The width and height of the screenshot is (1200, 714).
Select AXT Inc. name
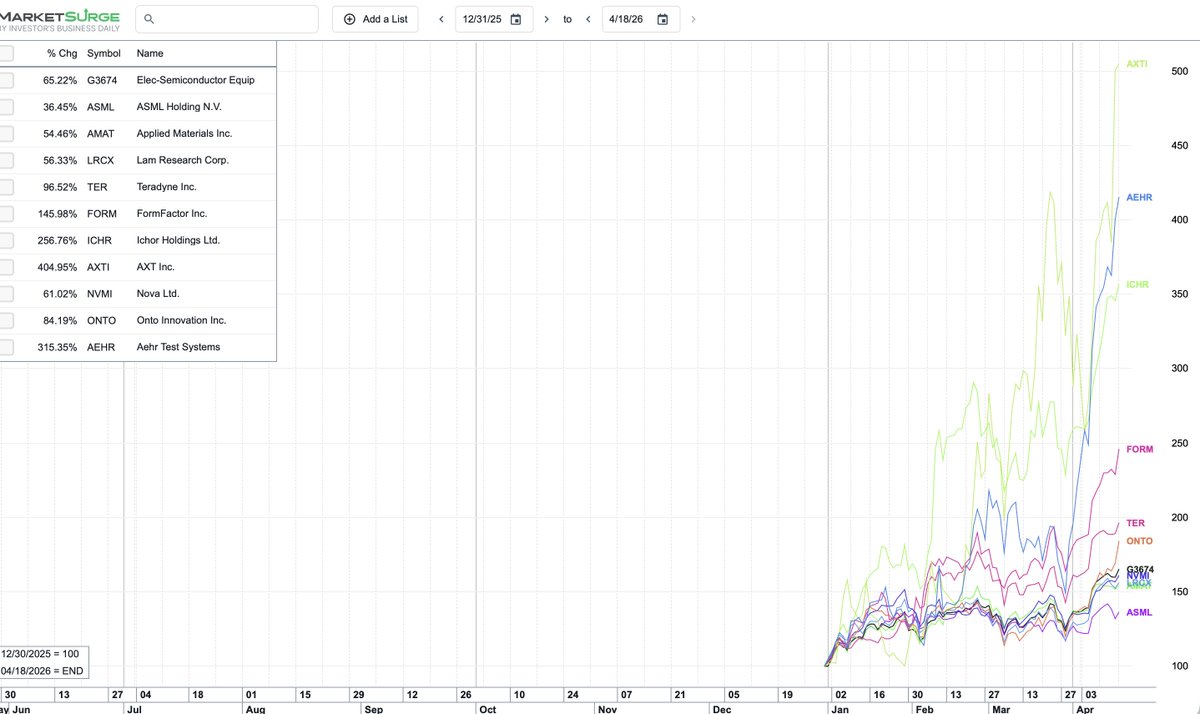(x=156, y=267)
